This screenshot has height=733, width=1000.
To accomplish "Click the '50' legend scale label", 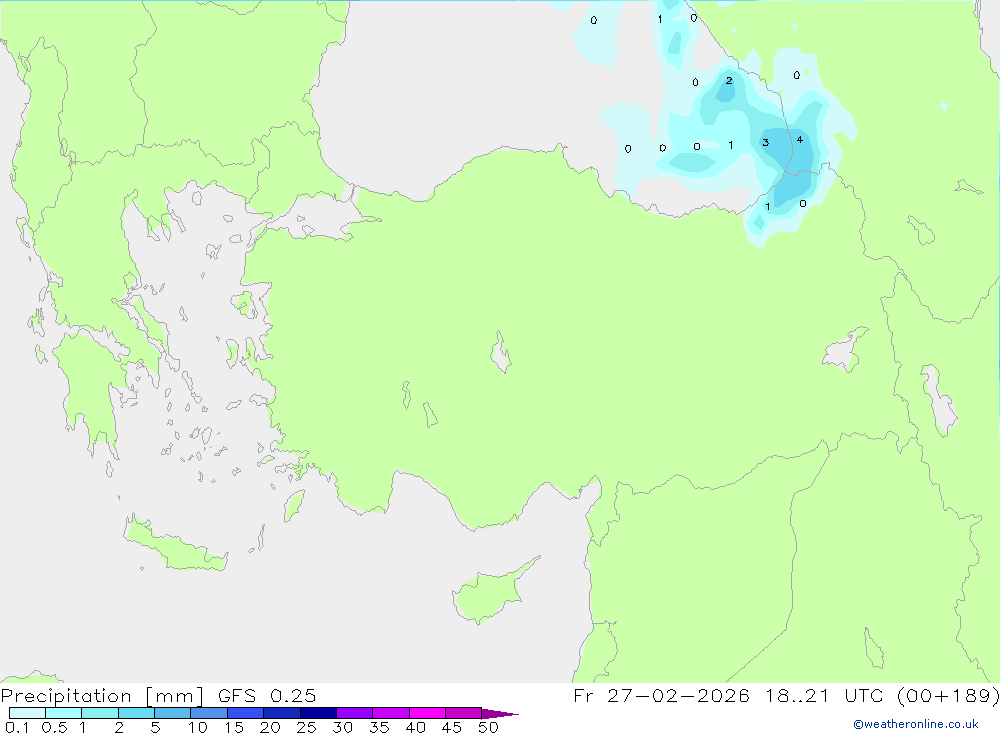I will tap(488, 727).
